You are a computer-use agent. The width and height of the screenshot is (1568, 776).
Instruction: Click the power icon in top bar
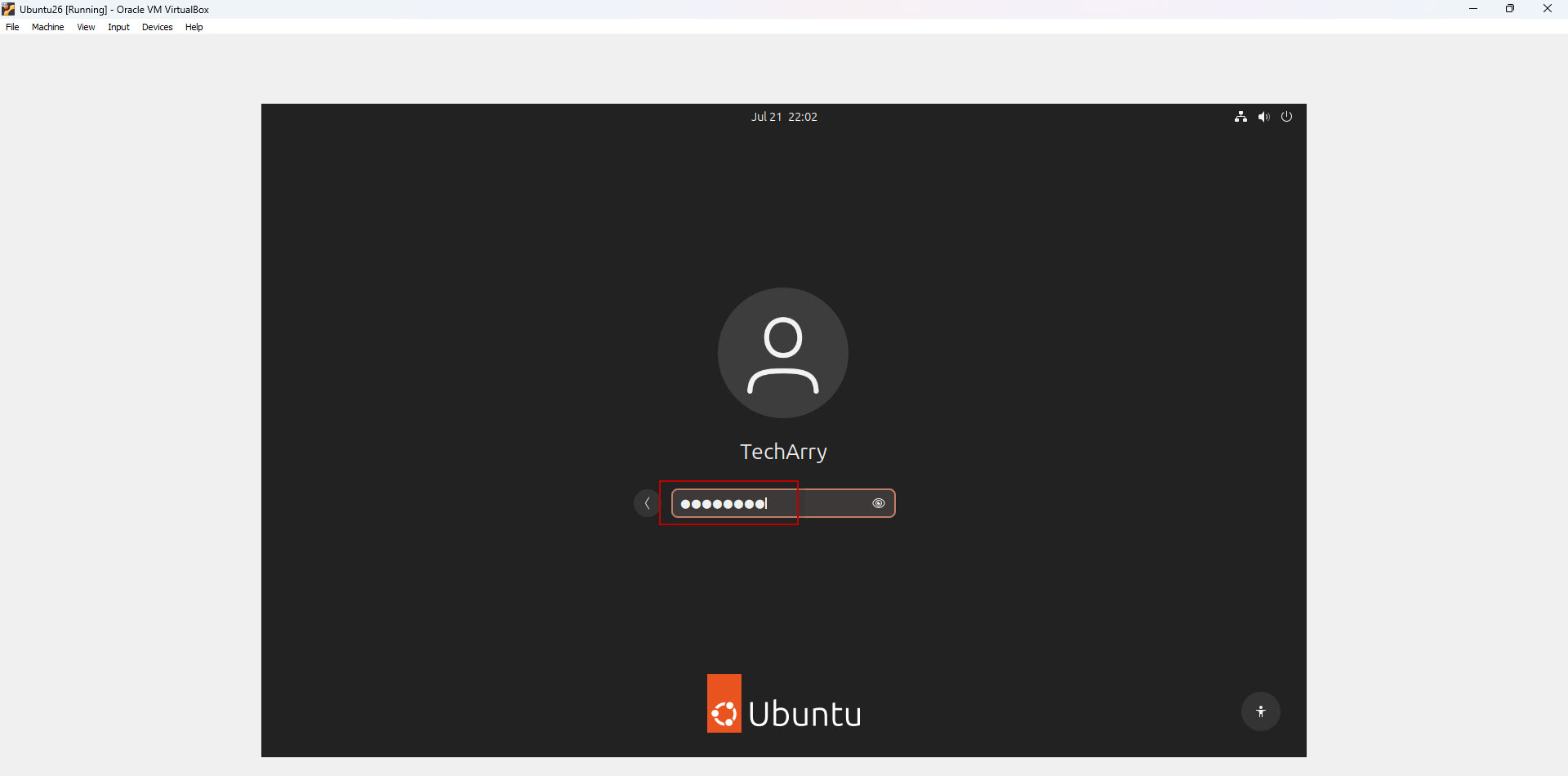pos(1287,117)
